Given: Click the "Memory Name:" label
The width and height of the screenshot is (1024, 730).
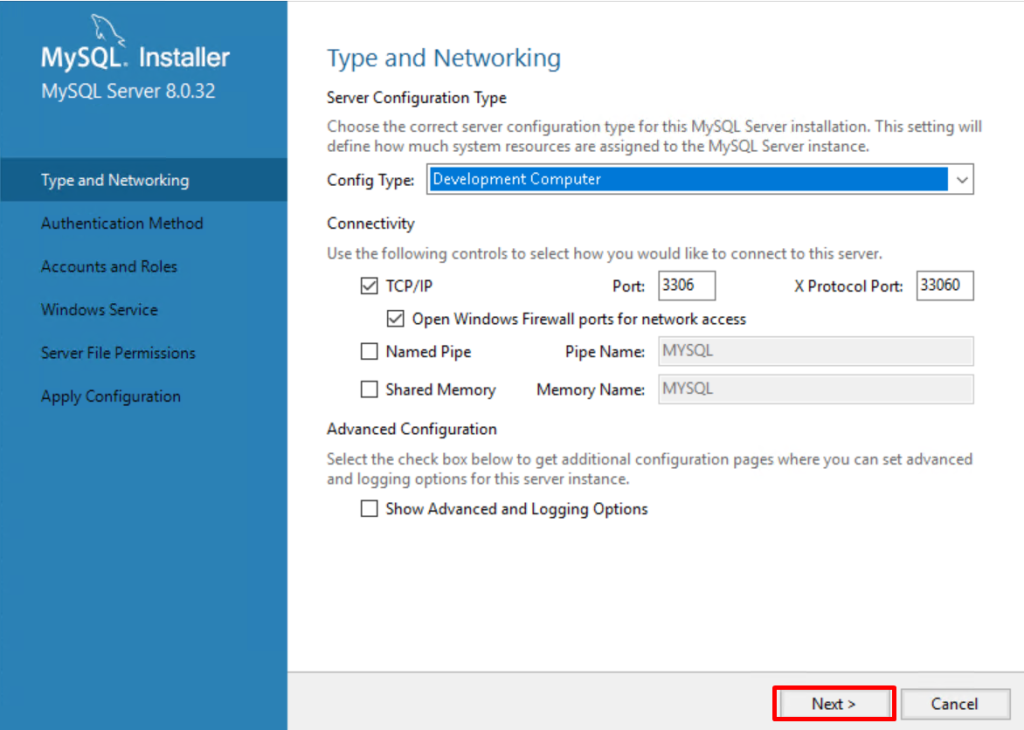Looking at the screenshot, I should click(x=591, y=390).
